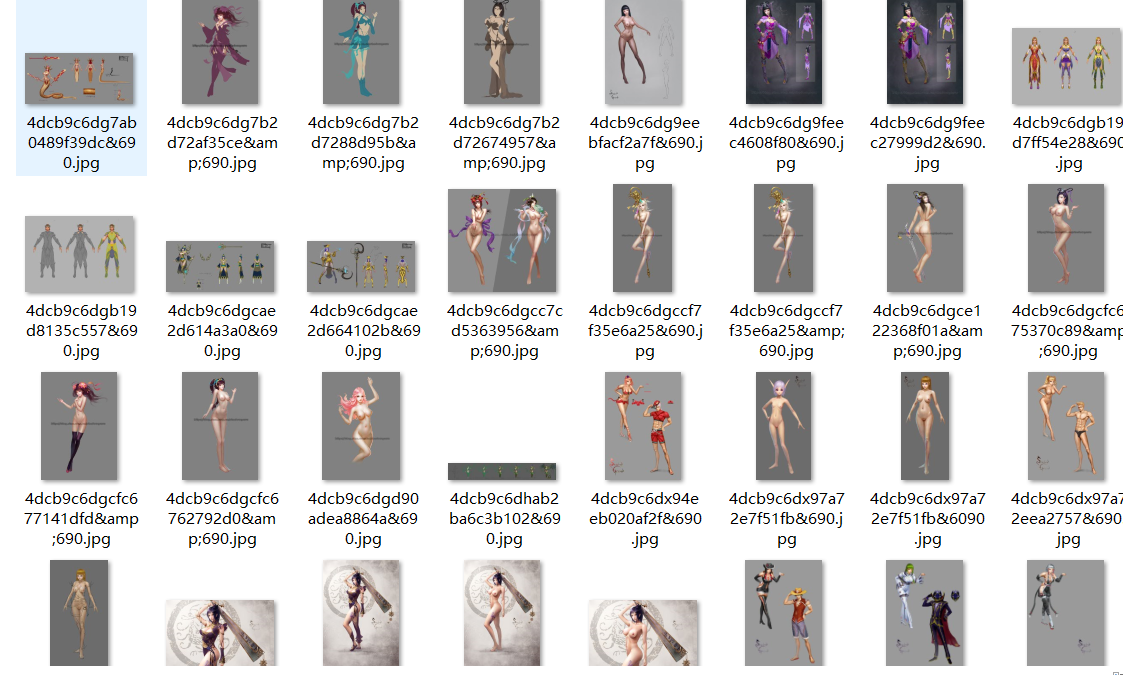Click the file name 4dcb9c6dx94eeb020af2f&690.jpg

click(645, 518)
